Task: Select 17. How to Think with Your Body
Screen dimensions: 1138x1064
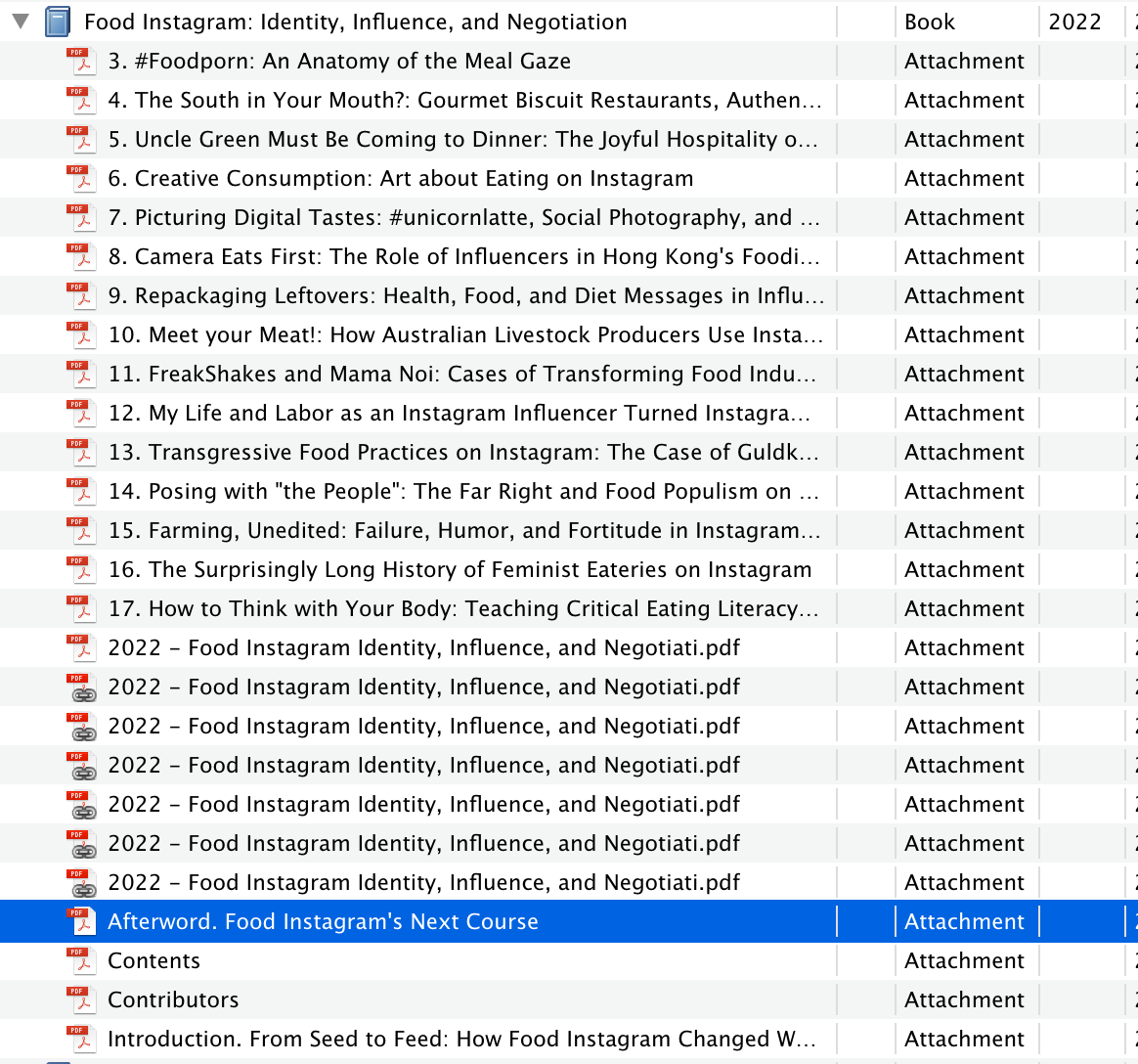Action: point(463,609)
